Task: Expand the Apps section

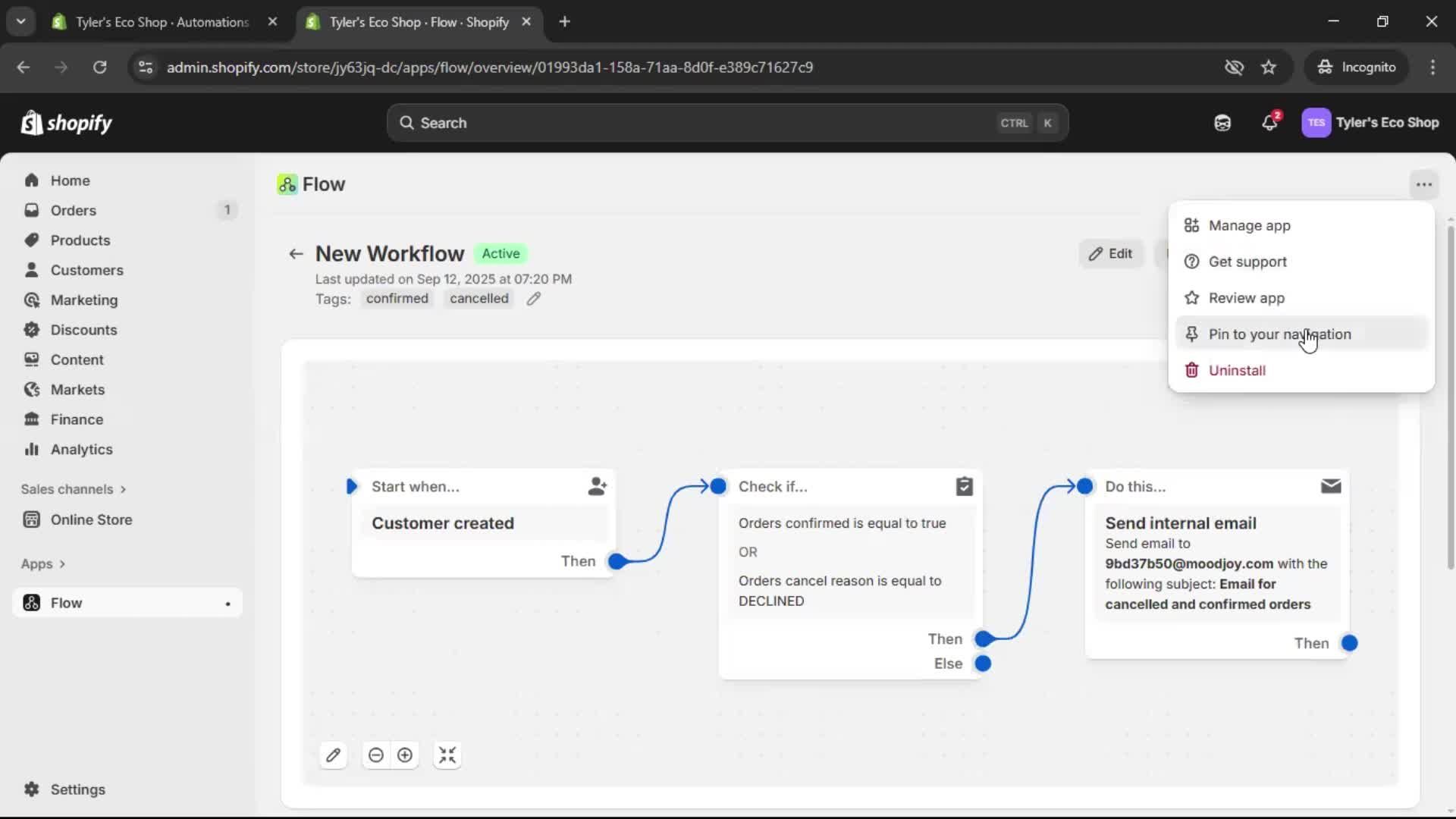Action: (x=43, y=564)
